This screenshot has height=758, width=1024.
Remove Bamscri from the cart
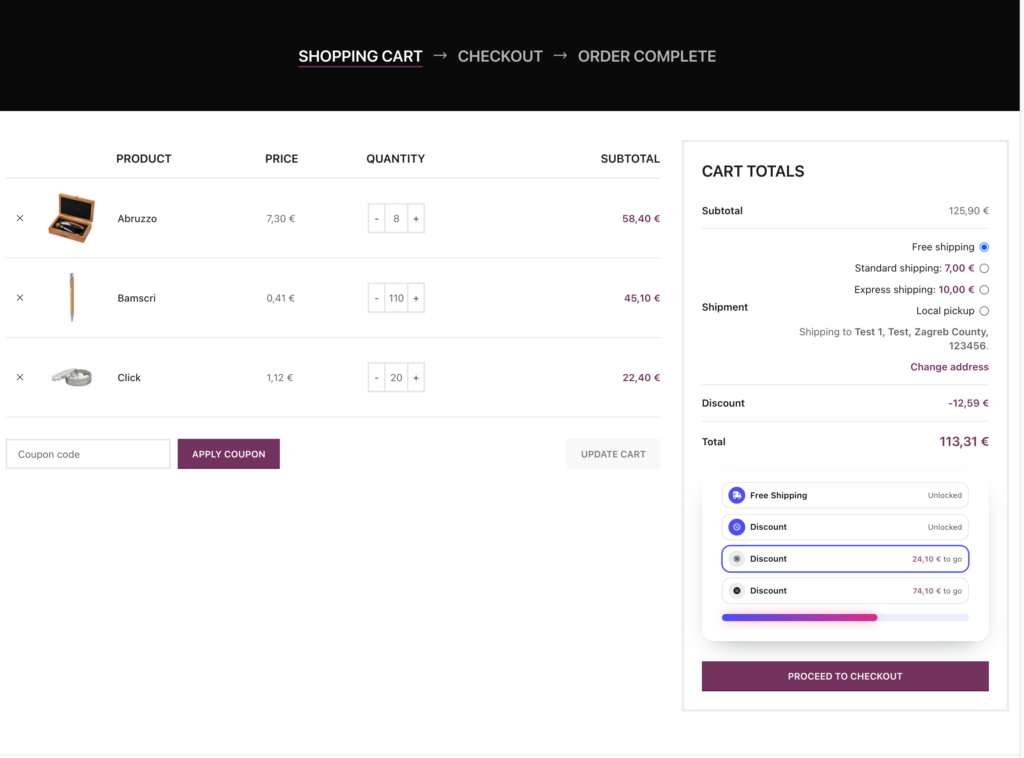coord(20,298)
